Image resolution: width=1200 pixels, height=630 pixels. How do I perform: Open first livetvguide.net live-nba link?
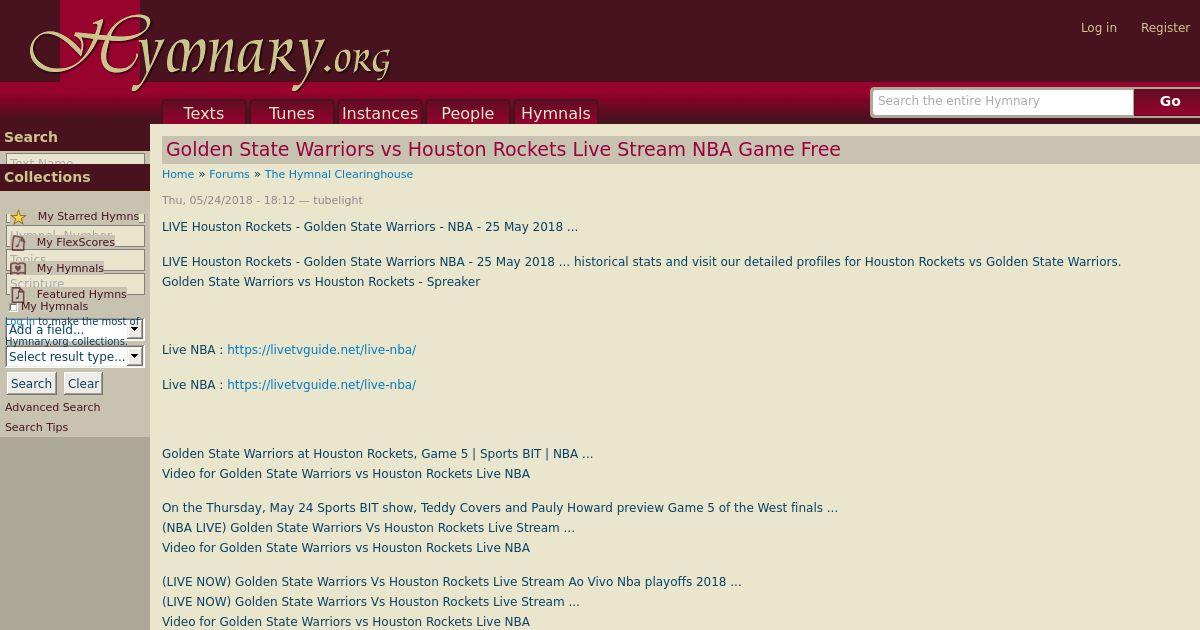click(x=321, y=350)
